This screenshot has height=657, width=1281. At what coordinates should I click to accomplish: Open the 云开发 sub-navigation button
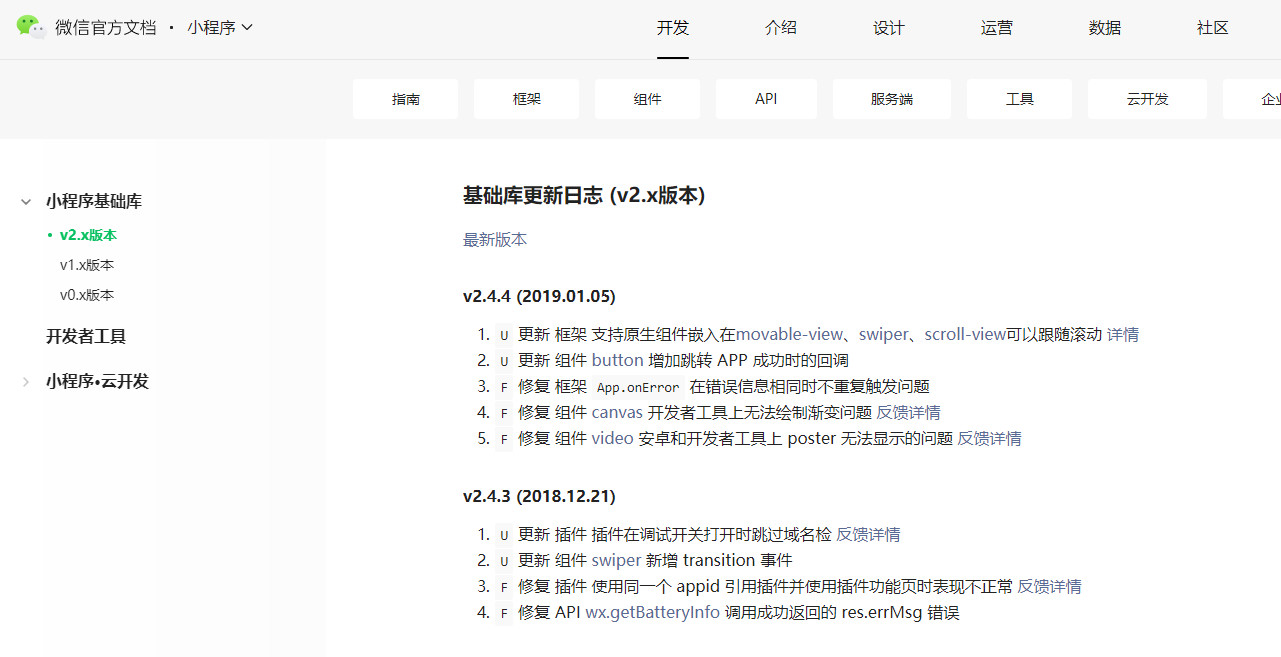coord(1147,99)
